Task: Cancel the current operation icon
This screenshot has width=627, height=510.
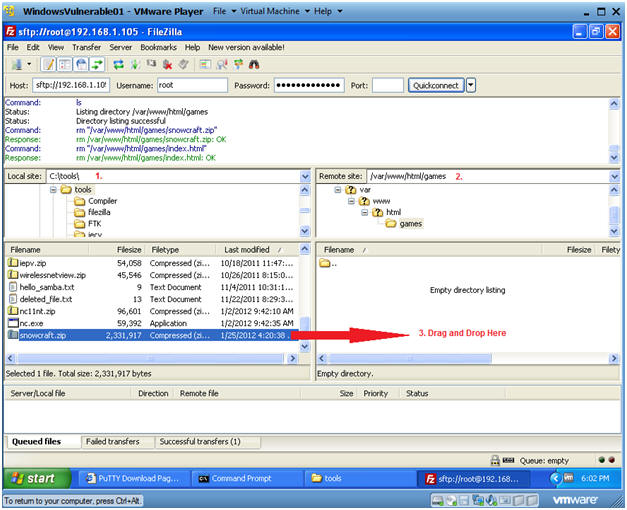Action: 151,64
